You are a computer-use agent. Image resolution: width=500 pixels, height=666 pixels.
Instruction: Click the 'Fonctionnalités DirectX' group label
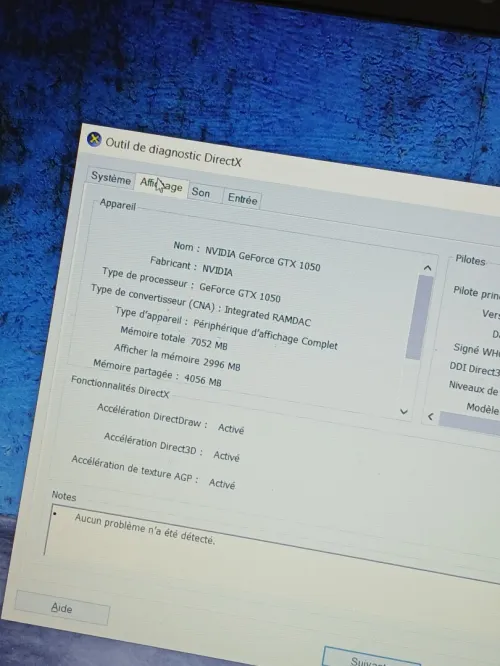coord(120,387)
